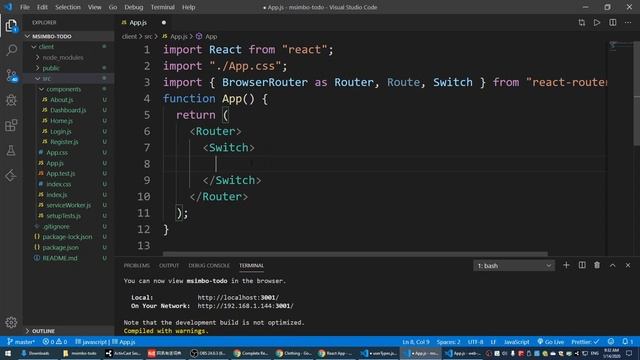This screenshot has width=640, height=360.
Task: Click the Open Changes compare icon in editor toolbar
Action: [x=582, y=23]
